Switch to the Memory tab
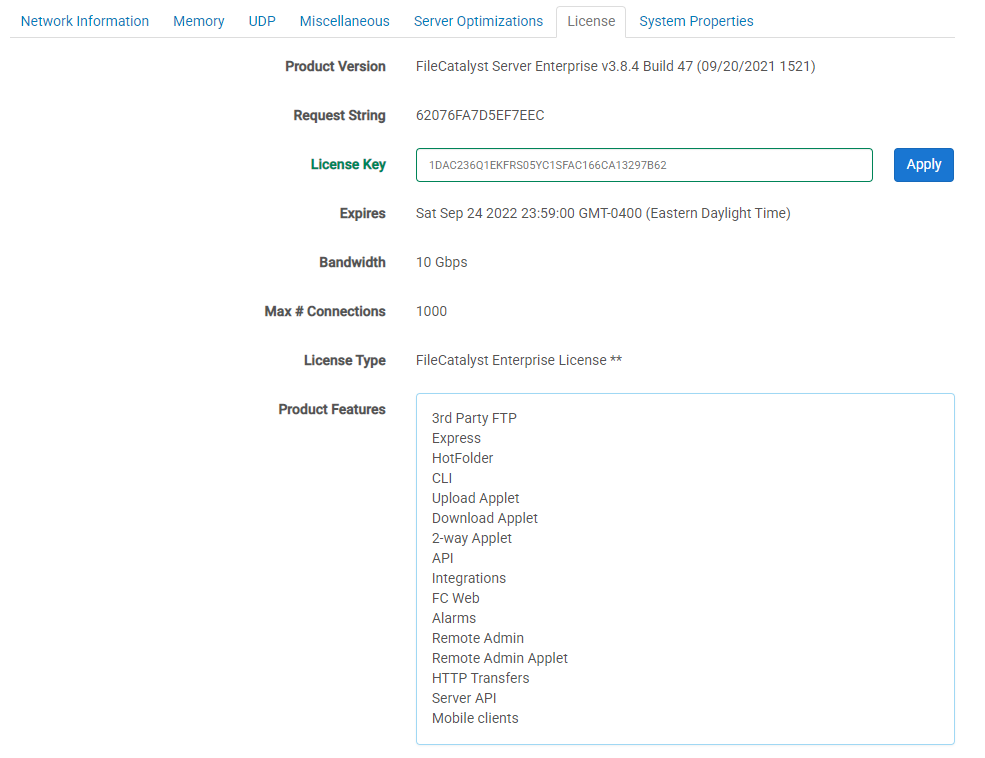This screenshot has width=985, height=758. coord(199,21)
